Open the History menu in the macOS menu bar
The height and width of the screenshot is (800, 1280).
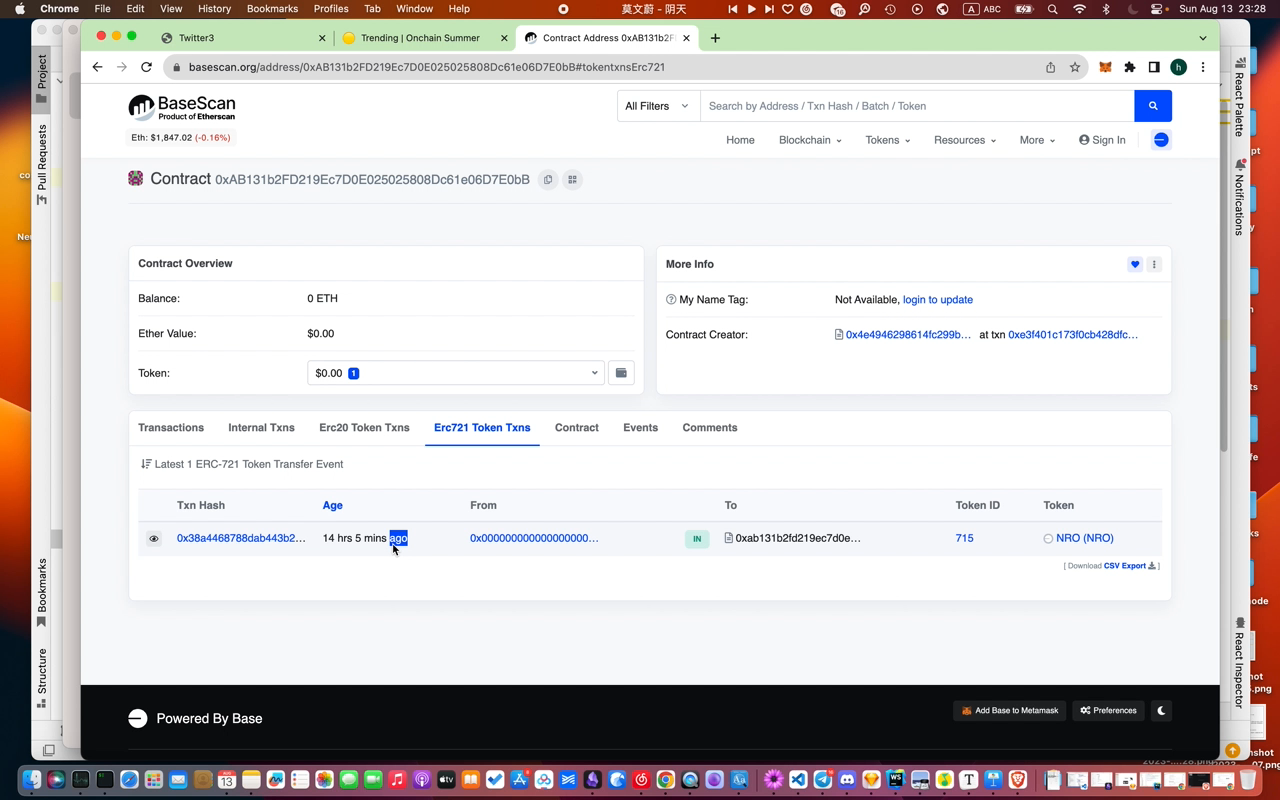[214, 9]
